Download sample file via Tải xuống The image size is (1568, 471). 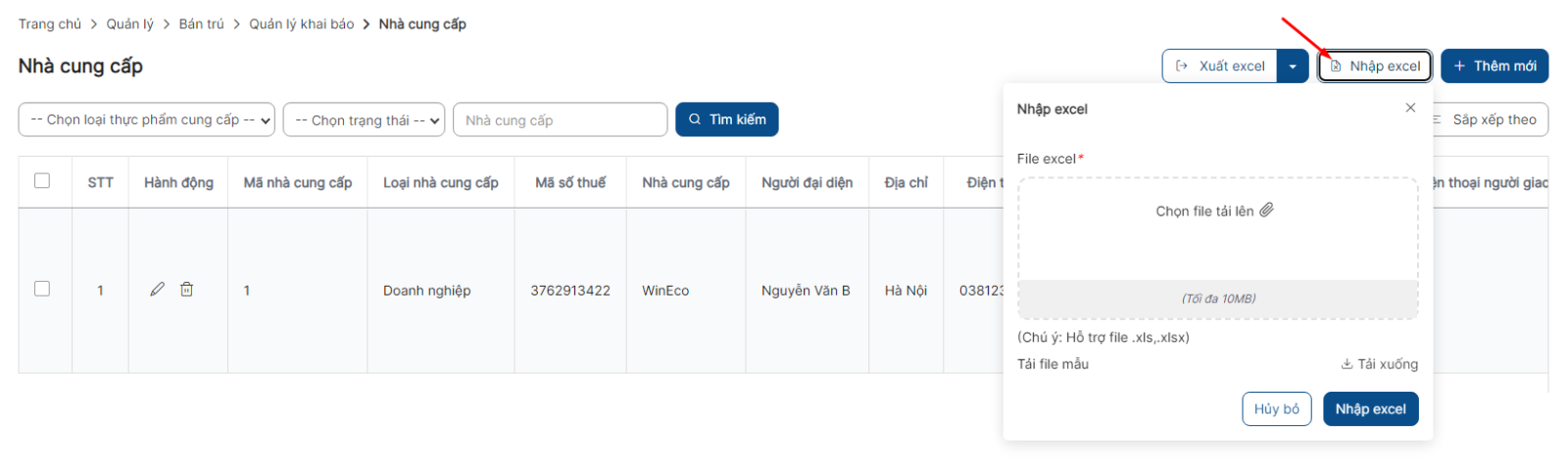click(1380, 364)
